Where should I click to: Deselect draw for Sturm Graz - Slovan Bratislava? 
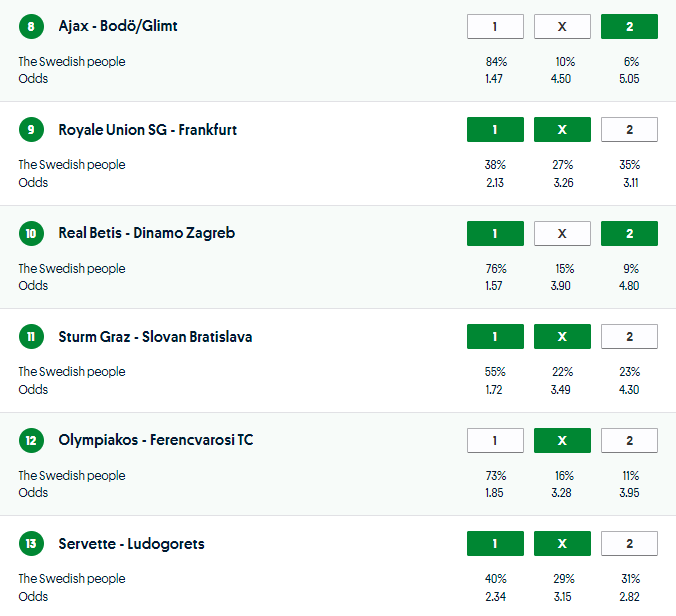coord(562,337)
